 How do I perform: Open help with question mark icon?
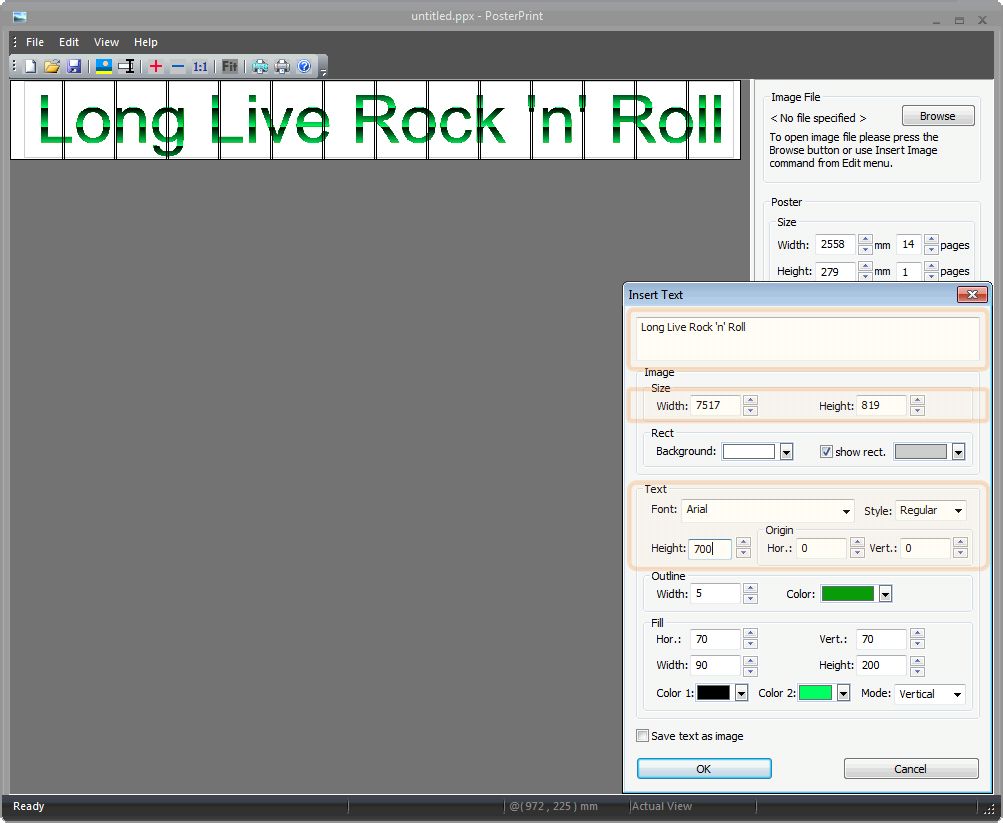(304, 67)
